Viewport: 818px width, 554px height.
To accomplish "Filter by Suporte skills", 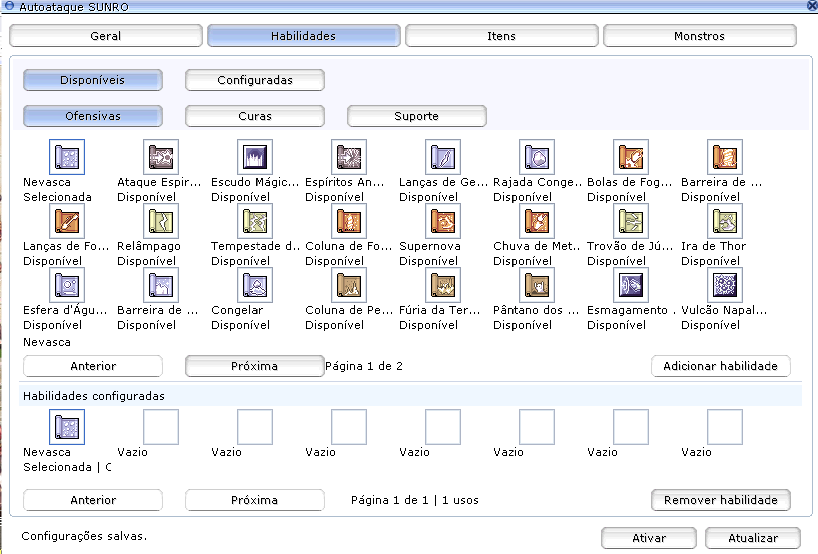I will click(416, 116).
